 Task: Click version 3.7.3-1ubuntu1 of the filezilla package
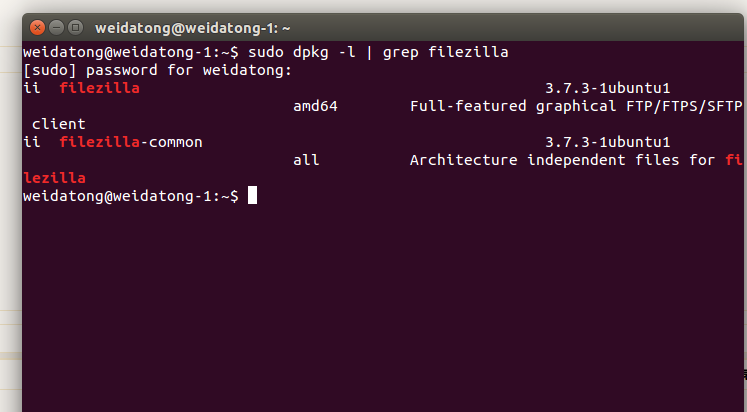click(x=607, y=88)
